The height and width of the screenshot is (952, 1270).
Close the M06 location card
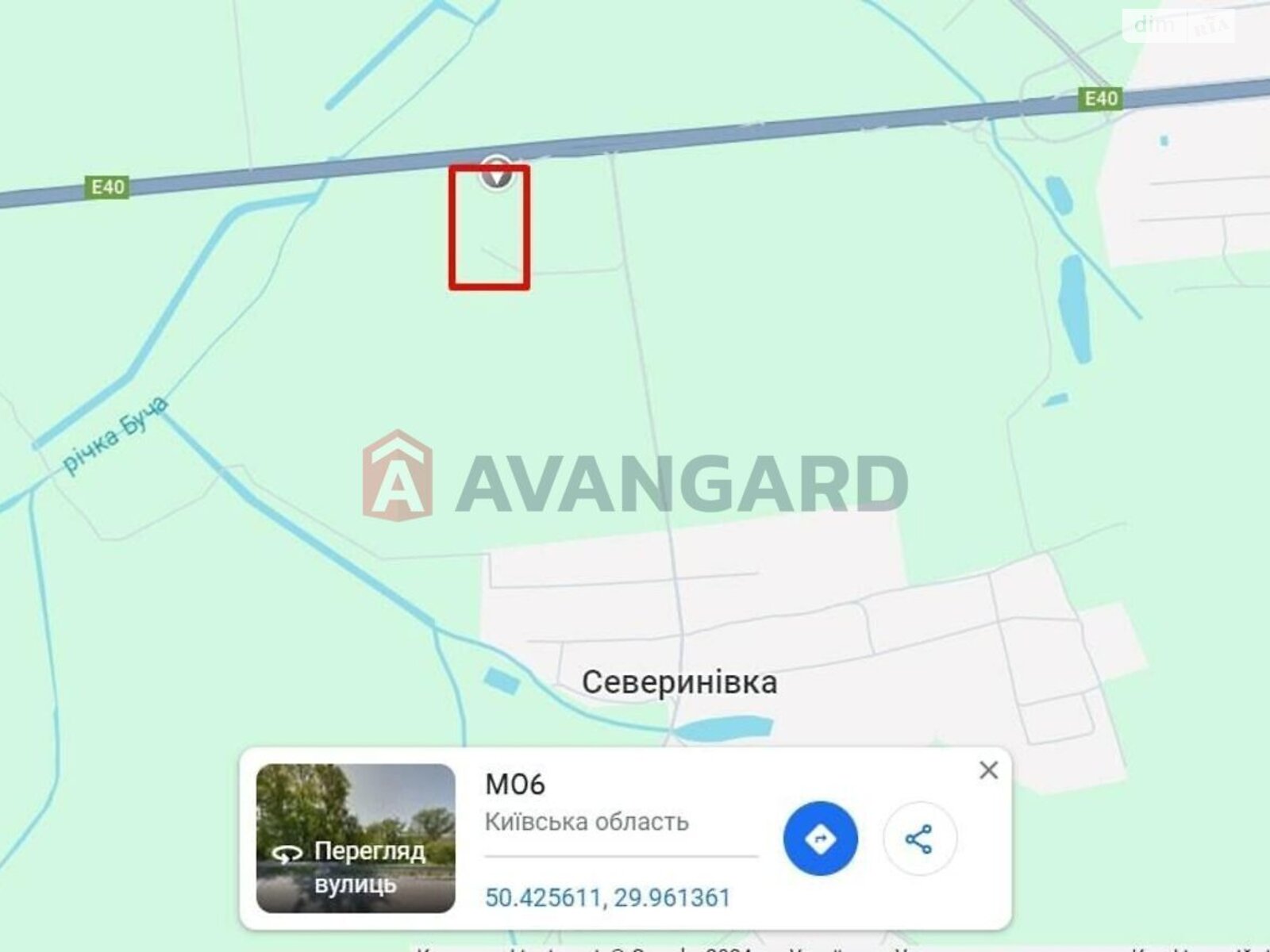click(x=988, y=770)
